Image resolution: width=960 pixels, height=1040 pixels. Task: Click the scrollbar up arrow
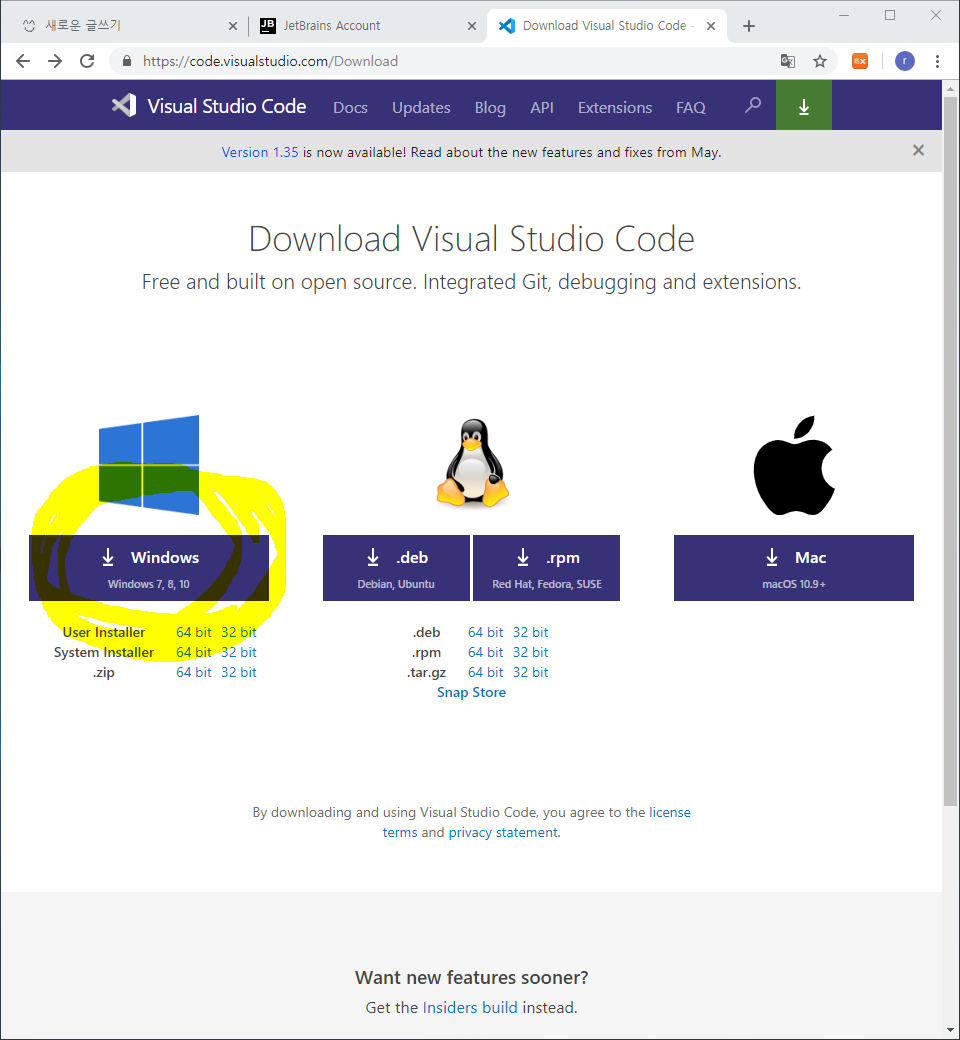point(950,89)
